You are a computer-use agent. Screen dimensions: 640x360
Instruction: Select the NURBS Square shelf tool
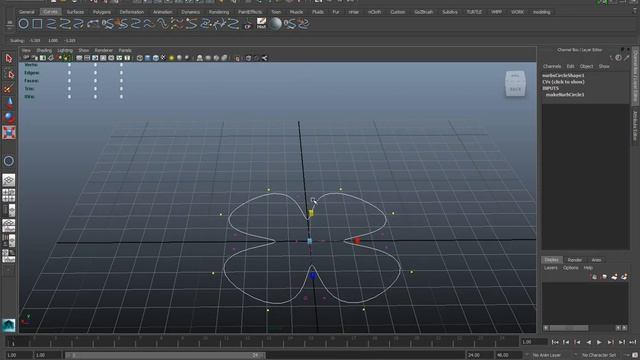tap(37, 24)
